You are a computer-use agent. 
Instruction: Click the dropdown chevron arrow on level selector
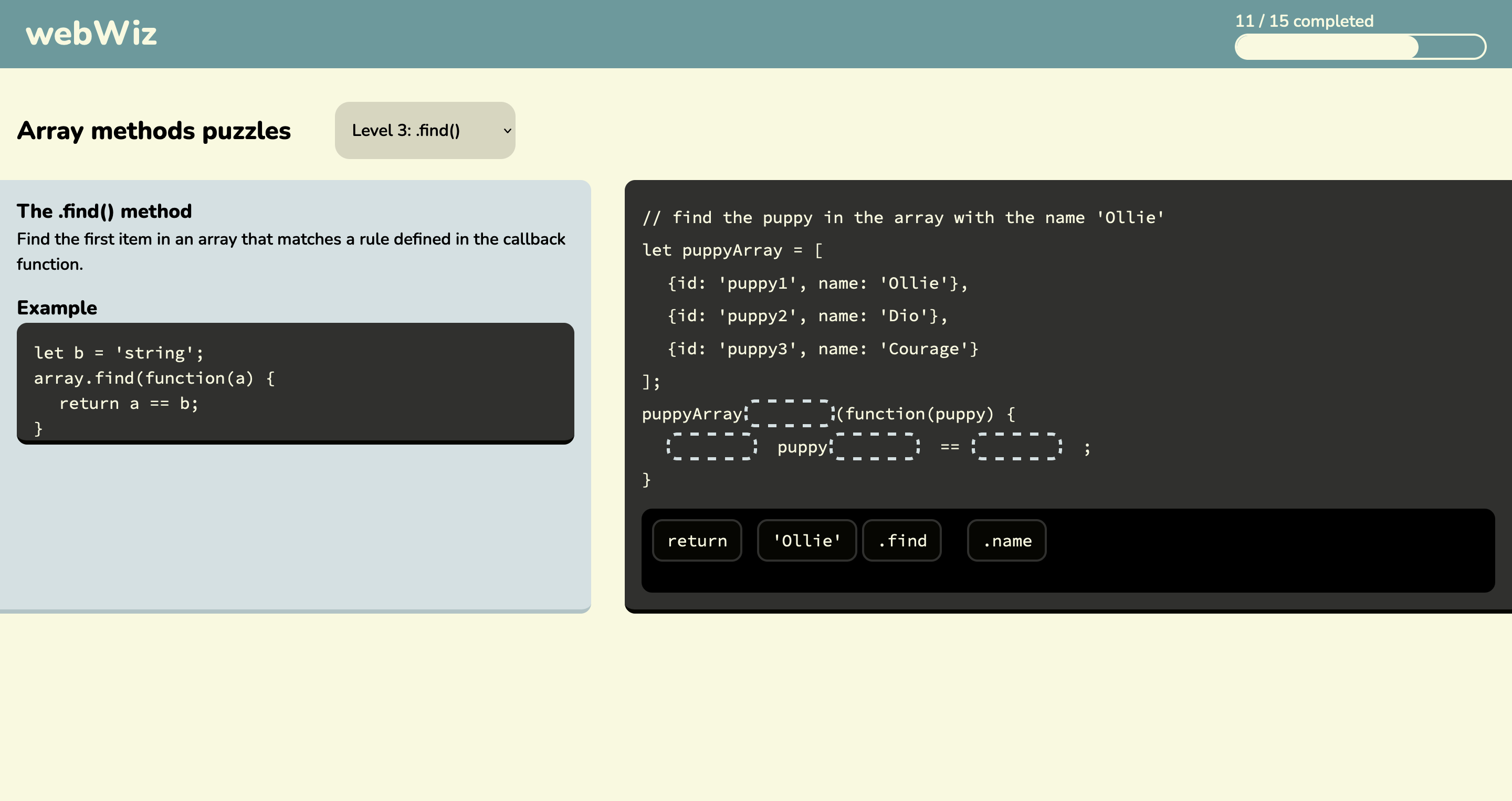point(507,131)
